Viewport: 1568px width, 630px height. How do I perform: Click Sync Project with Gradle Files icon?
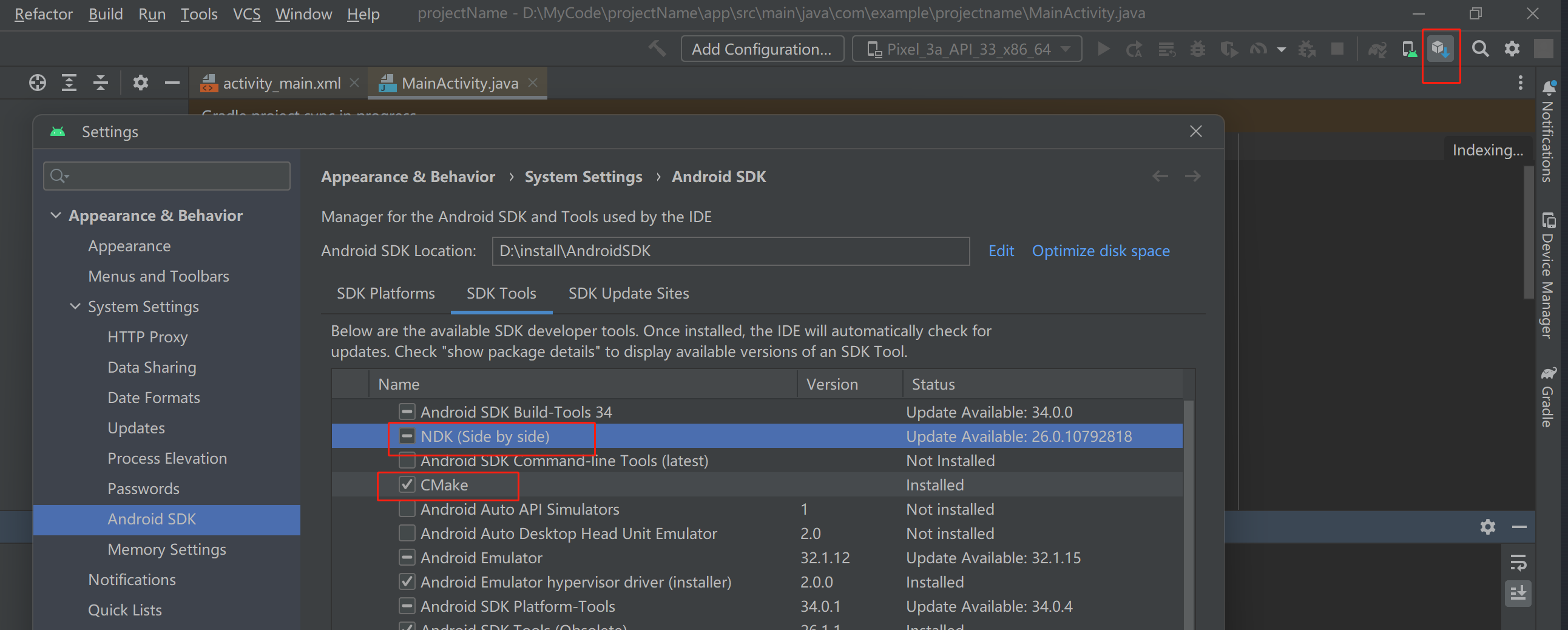click(x=1377, y=49)
